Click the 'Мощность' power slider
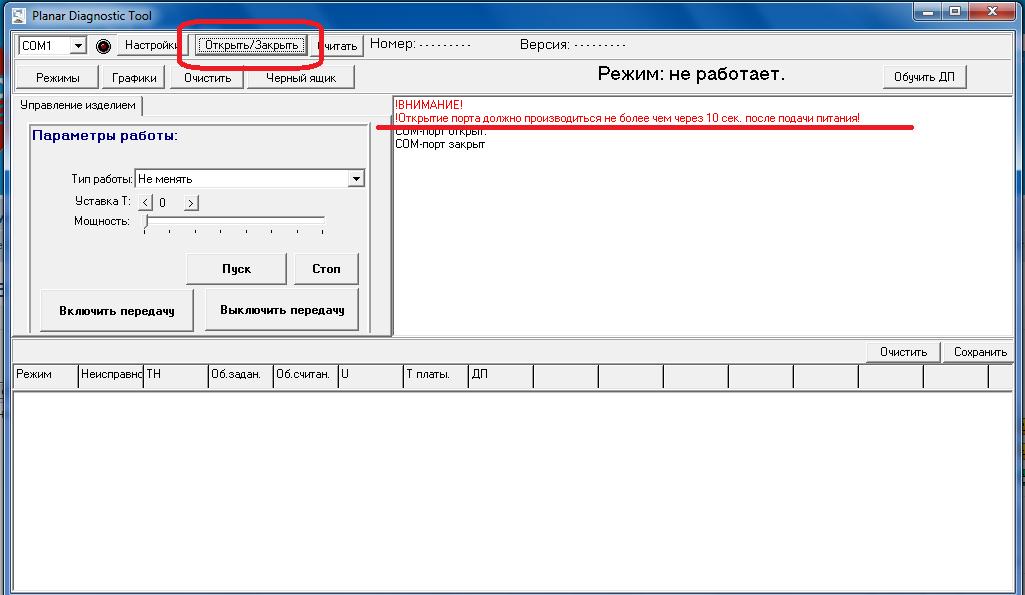Image resolution: width=1025 pixels, height=595 pixels. click(x=234, y=222)
